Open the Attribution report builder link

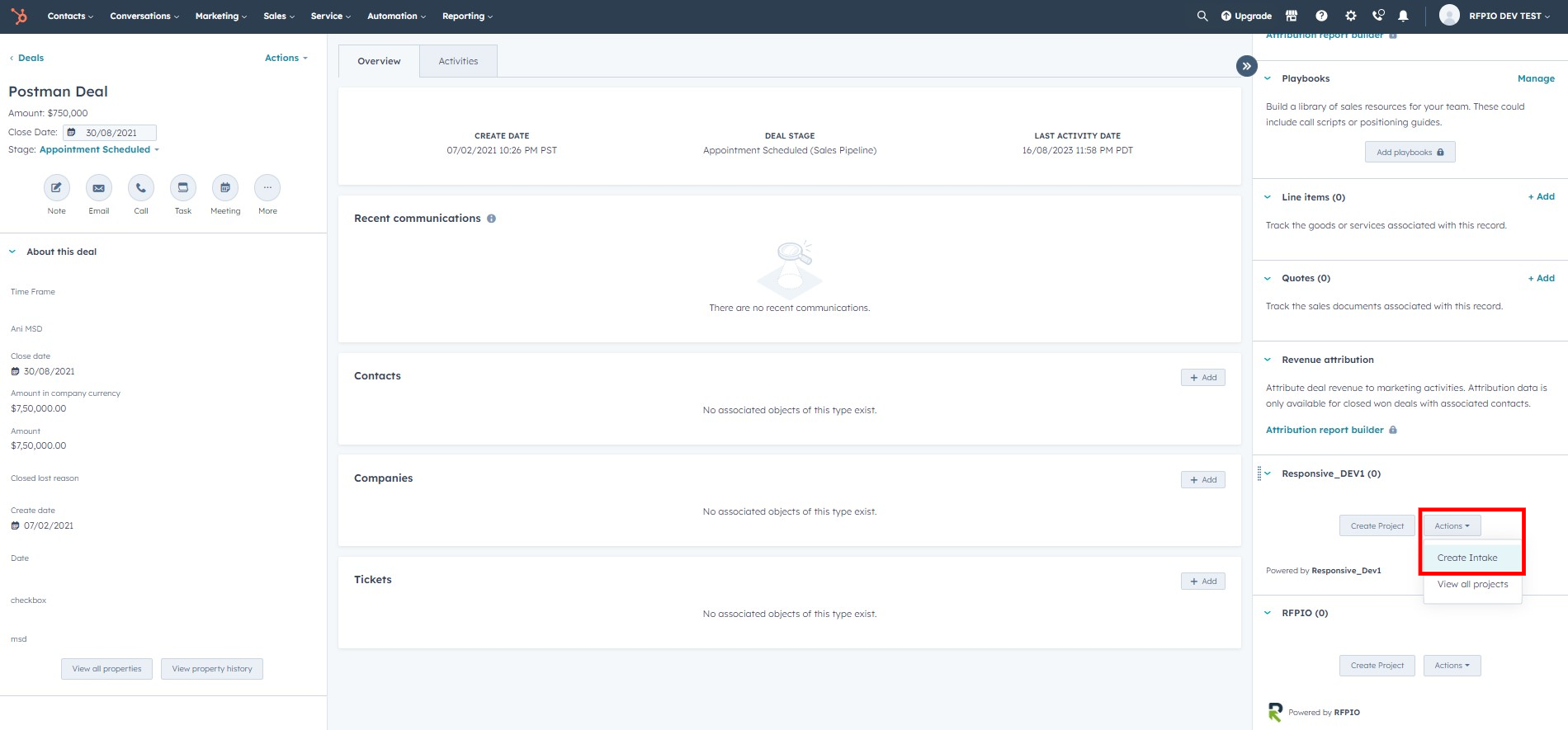[x=1325, y=430]
